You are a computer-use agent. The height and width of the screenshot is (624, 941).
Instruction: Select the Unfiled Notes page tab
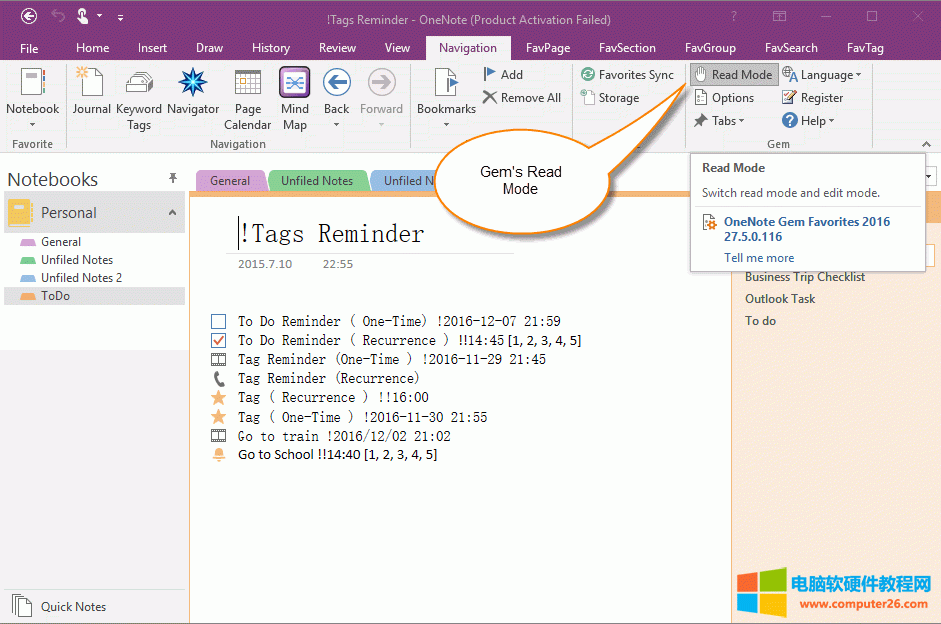pos(317,180)
